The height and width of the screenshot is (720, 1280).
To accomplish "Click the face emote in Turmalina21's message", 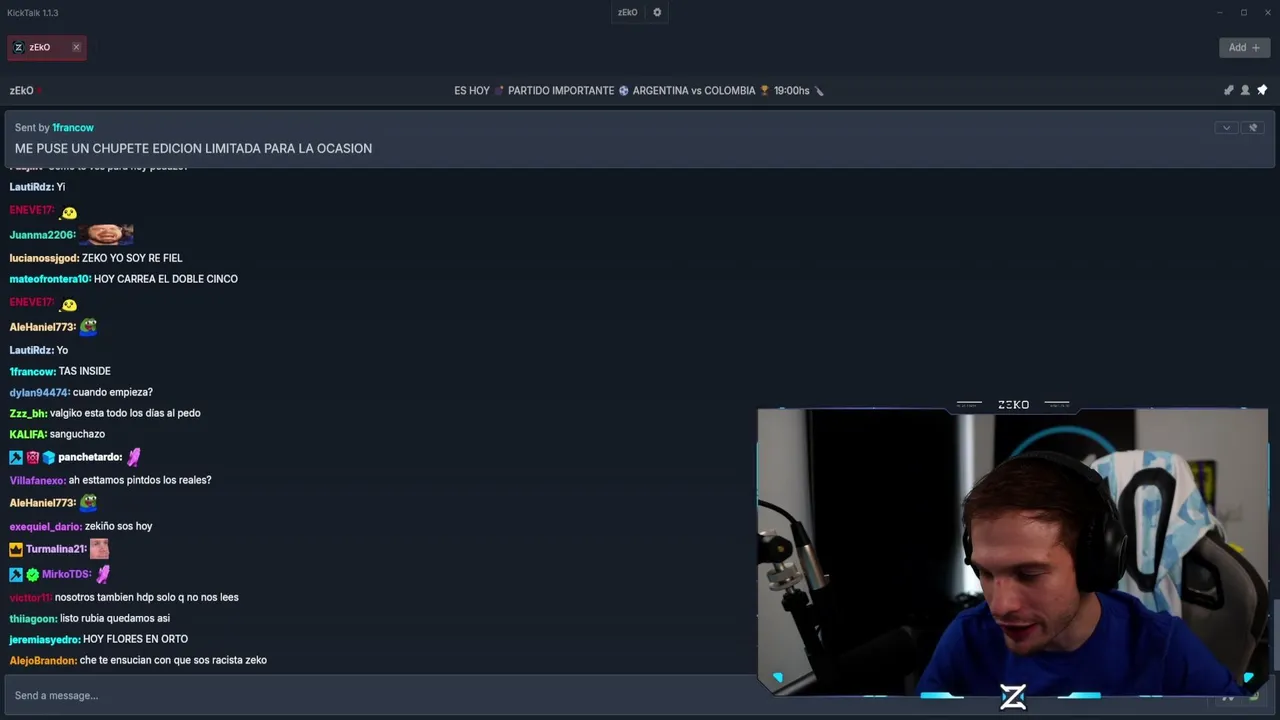I will 99,548.
